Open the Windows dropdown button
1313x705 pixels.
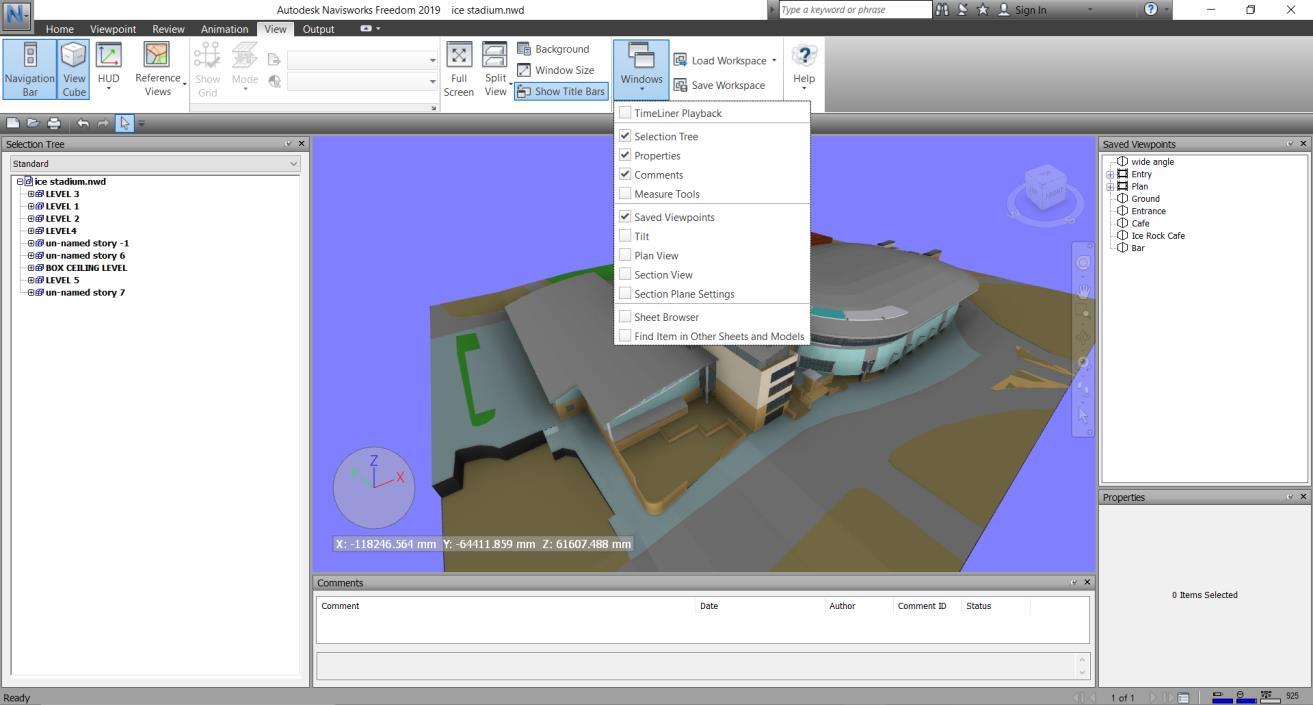pyautogui.click(x=641, y=69)
